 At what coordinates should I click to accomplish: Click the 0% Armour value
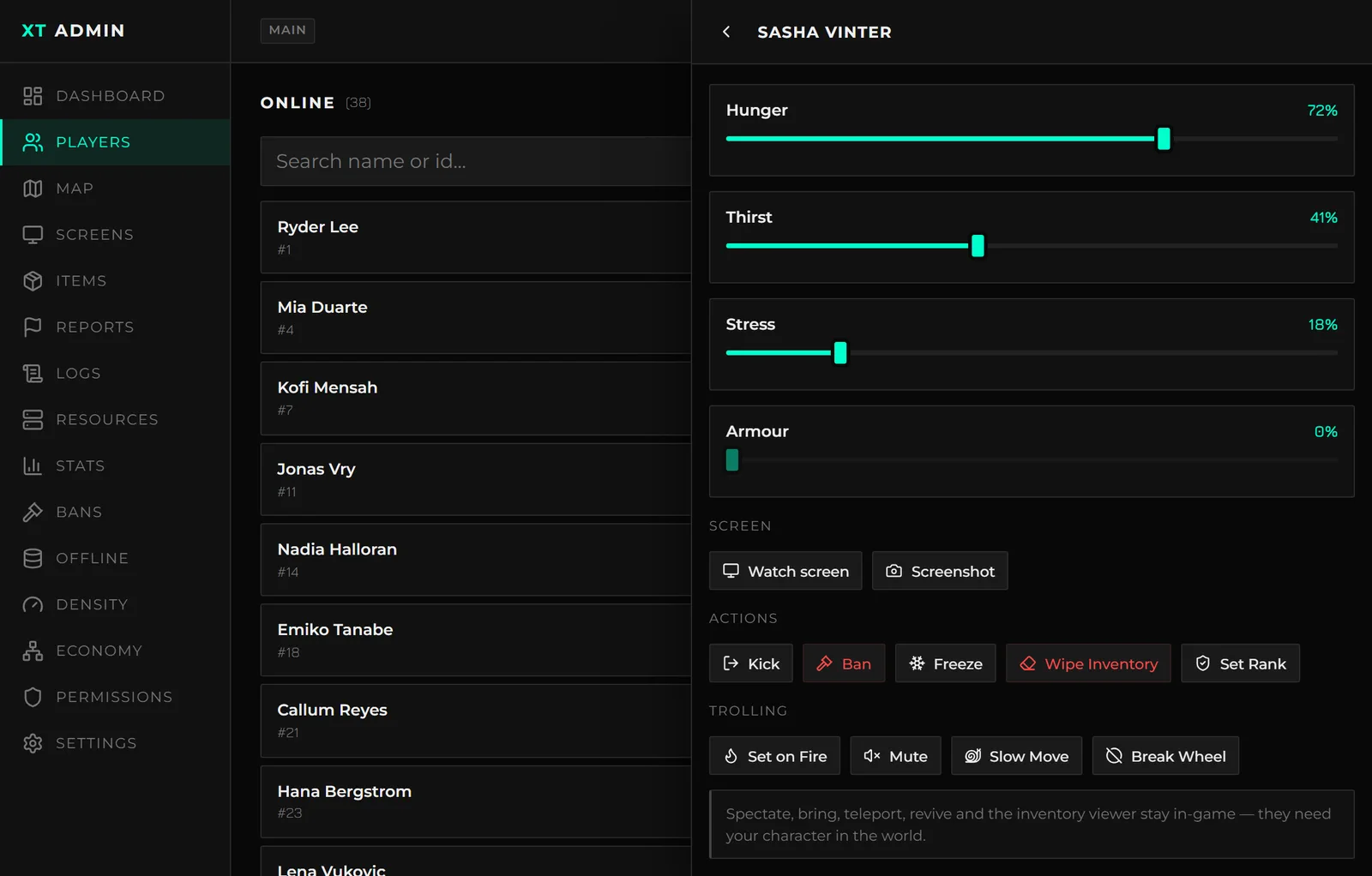click(1326, 432)
